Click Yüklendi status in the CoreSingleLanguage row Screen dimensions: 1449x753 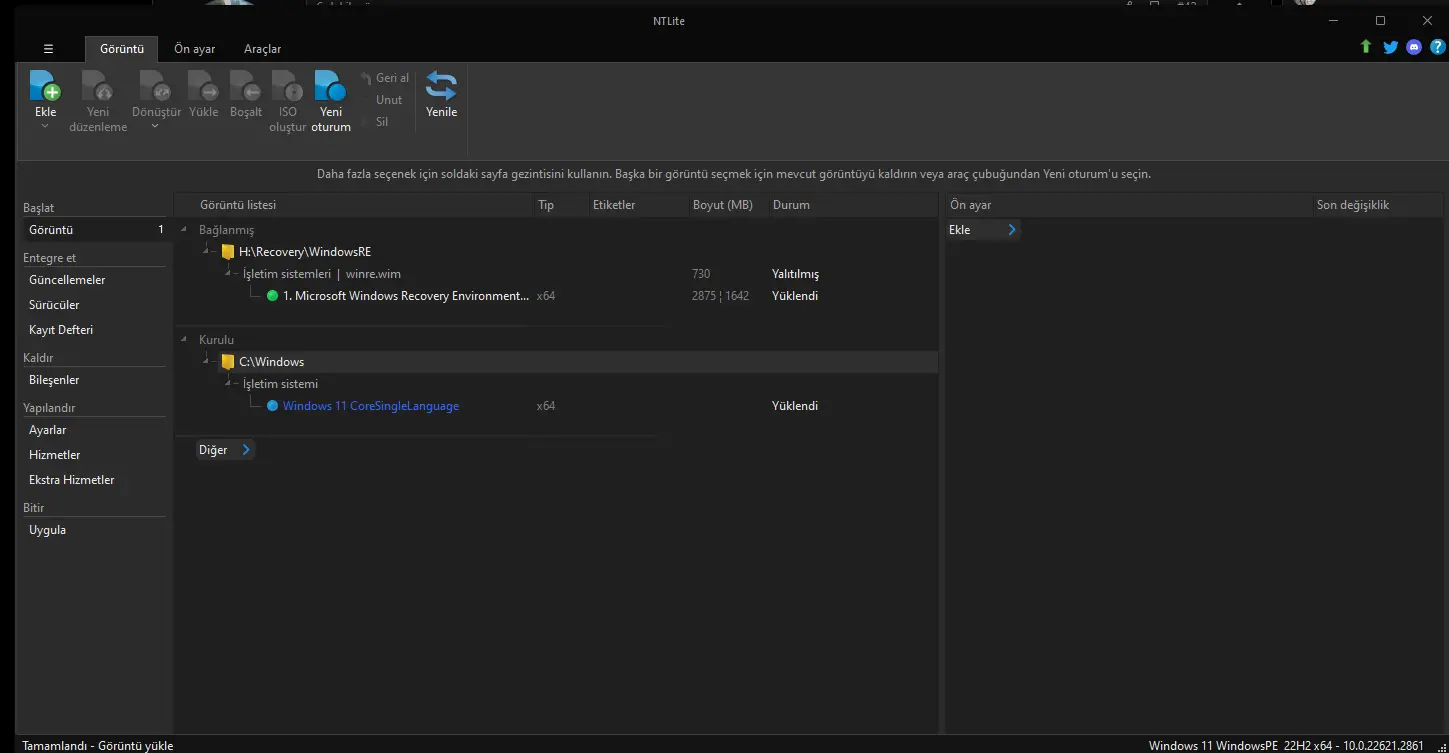coord(795,406)
